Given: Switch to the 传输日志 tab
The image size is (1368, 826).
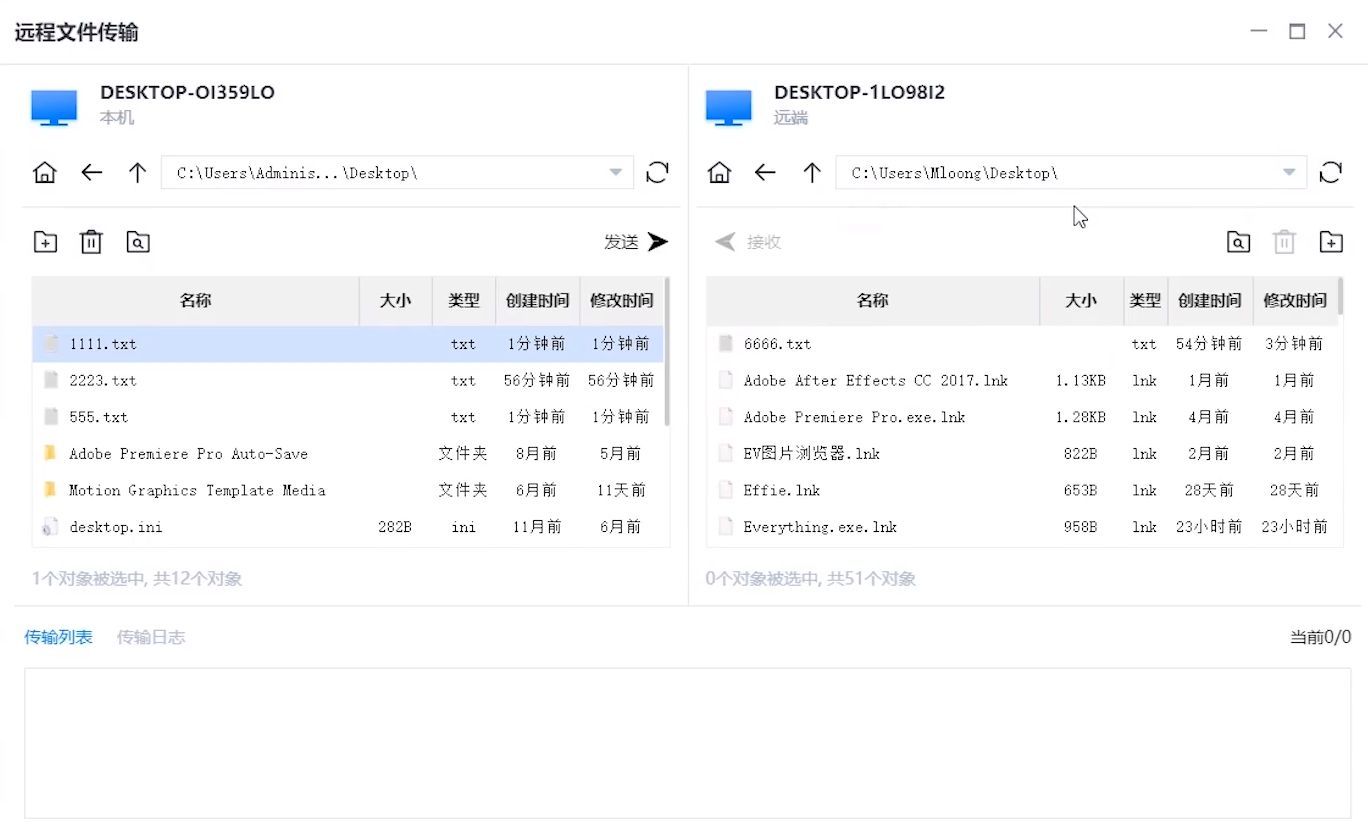Looking at the screenshot, I should coord(151,637).
